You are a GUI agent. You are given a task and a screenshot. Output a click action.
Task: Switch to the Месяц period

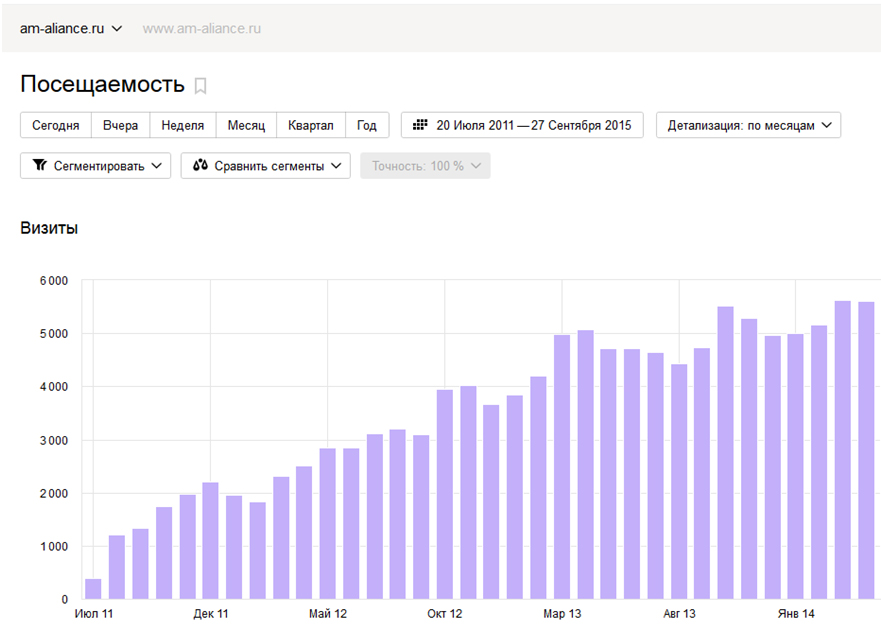tap(246, 125)
